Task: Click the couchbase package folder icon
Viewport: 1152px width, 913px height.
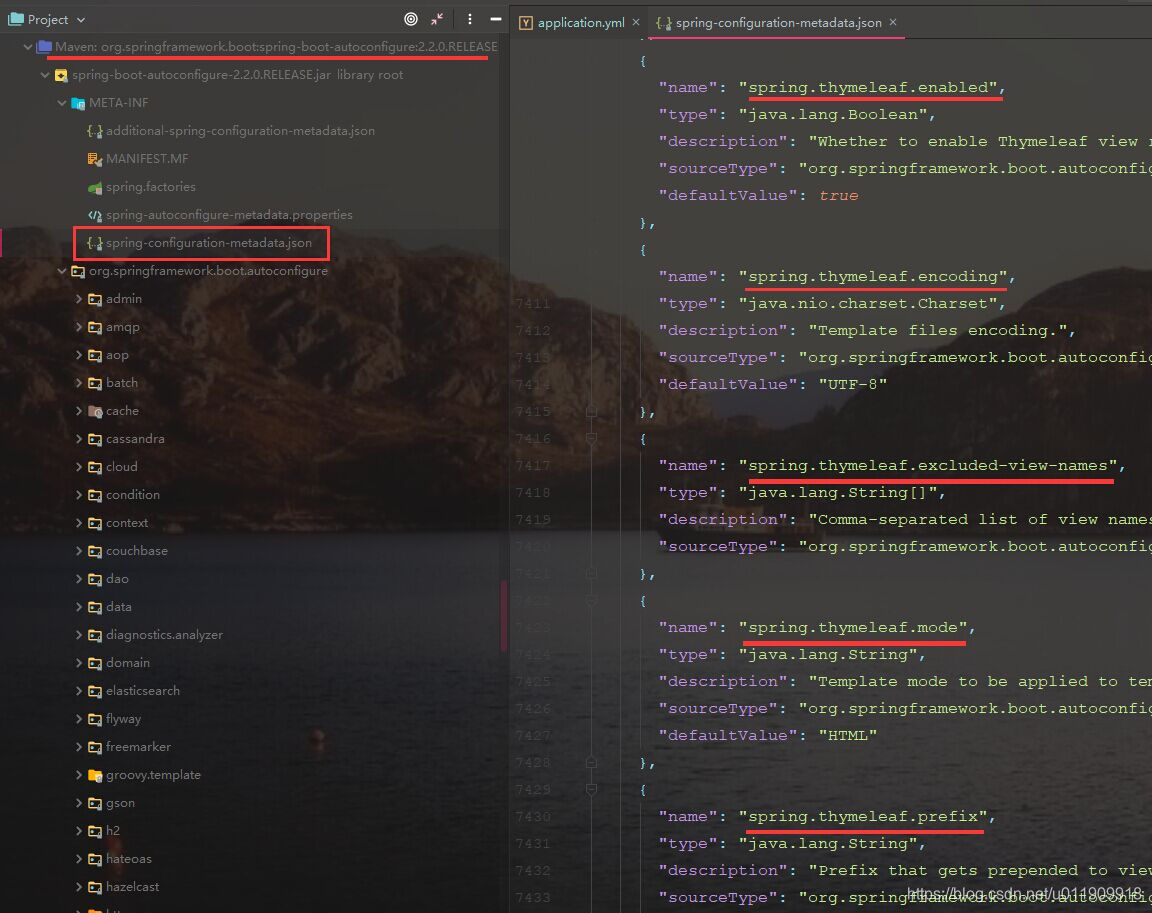Action: click(95, 551)
